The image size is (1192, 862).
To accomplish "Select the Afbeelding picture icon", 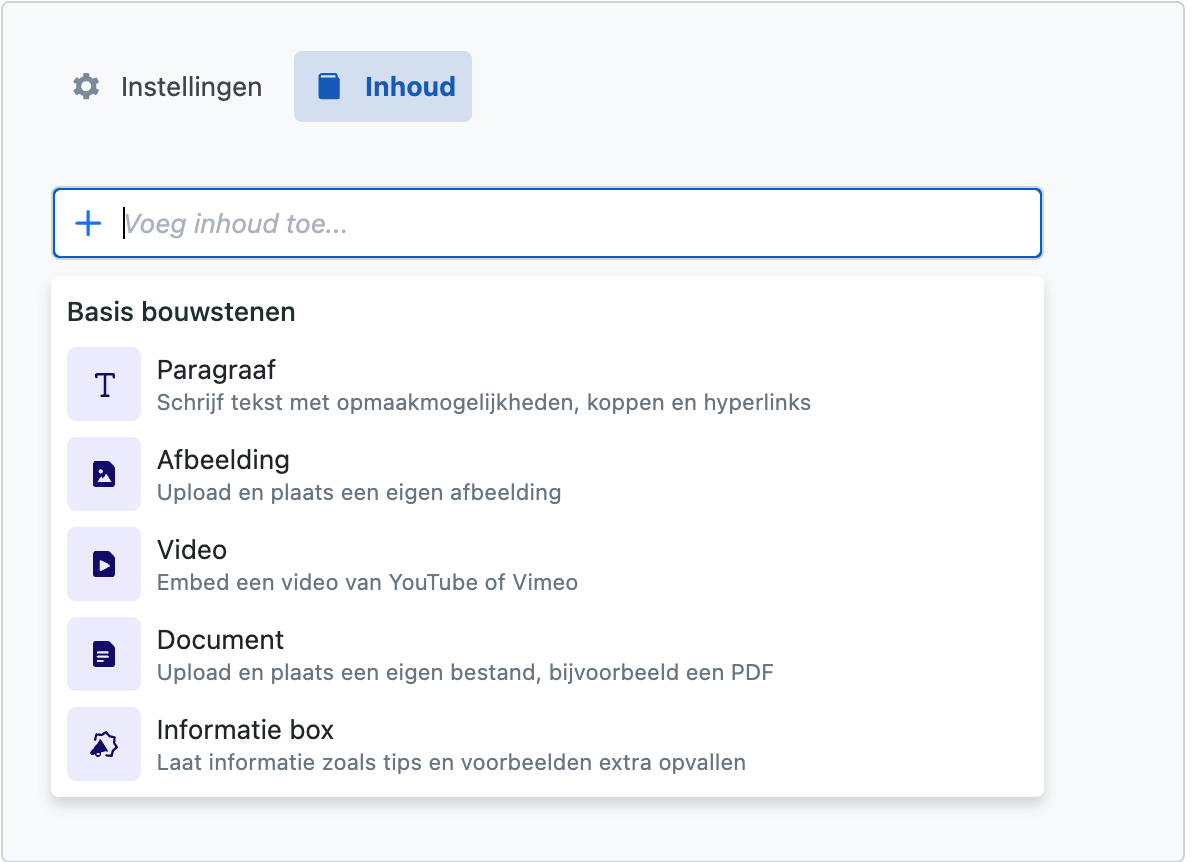I will 104,474.
